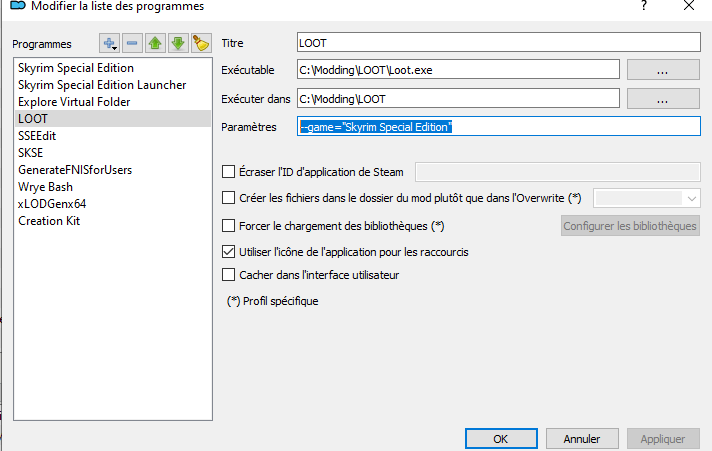Remove selected program with minus icon
Screen dimensions: 712x451
(132, 44)
